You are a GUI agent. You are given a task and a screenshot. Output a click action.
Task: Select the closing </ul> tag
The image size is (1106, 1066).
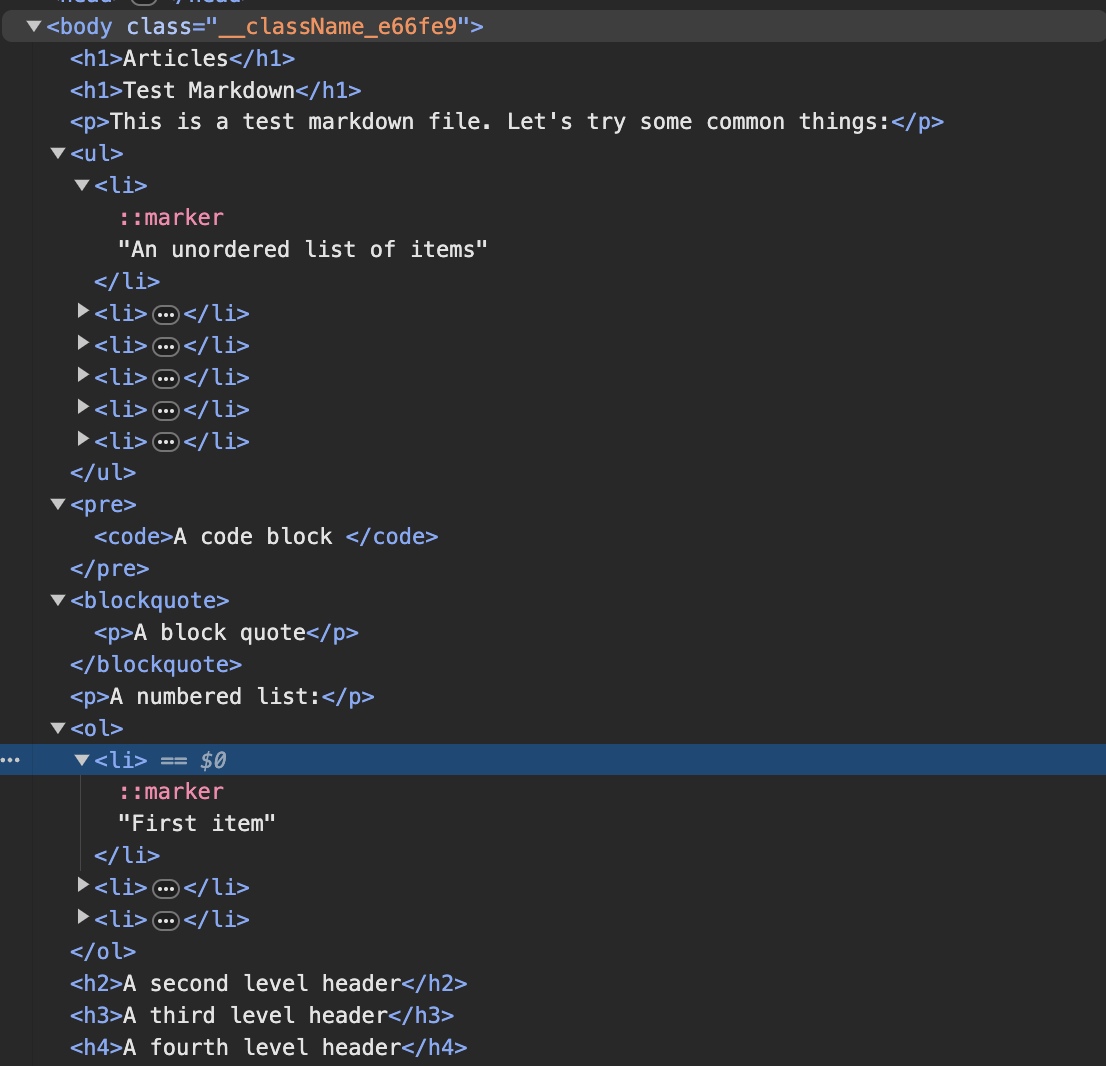tap(103, 472)
